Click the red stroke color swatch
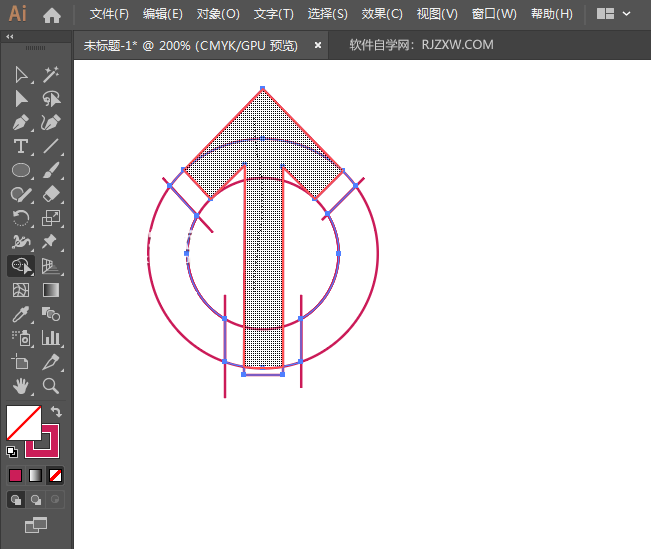 click(44, 441)
